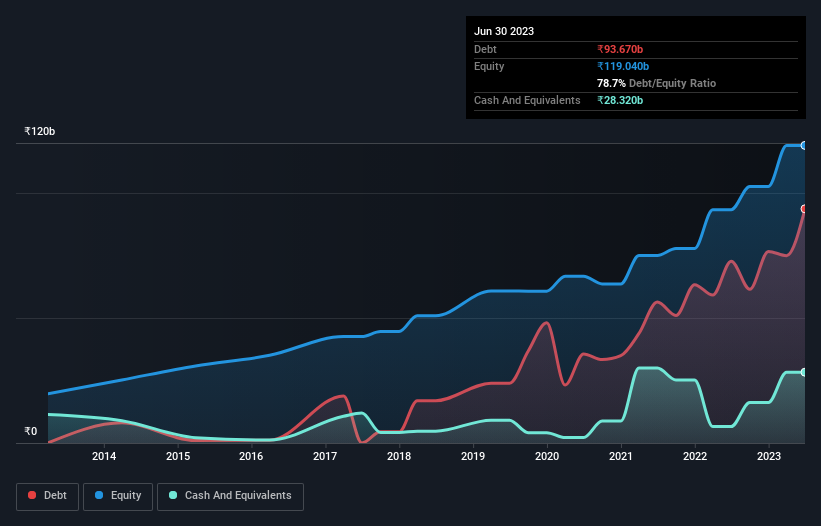
Task: Click the ₹120b y-axis label
Action: point(40,131)
